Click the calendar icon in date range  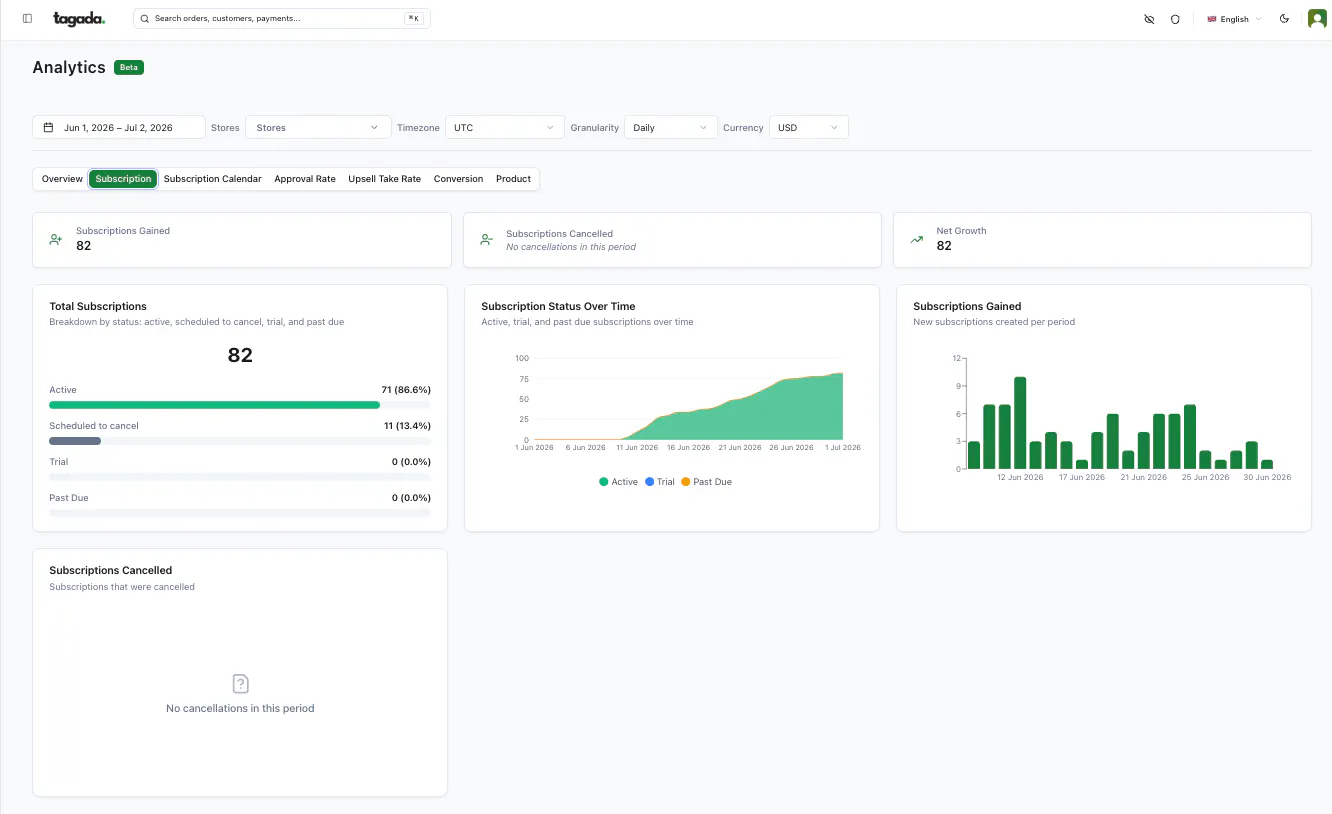click(48, 128)
